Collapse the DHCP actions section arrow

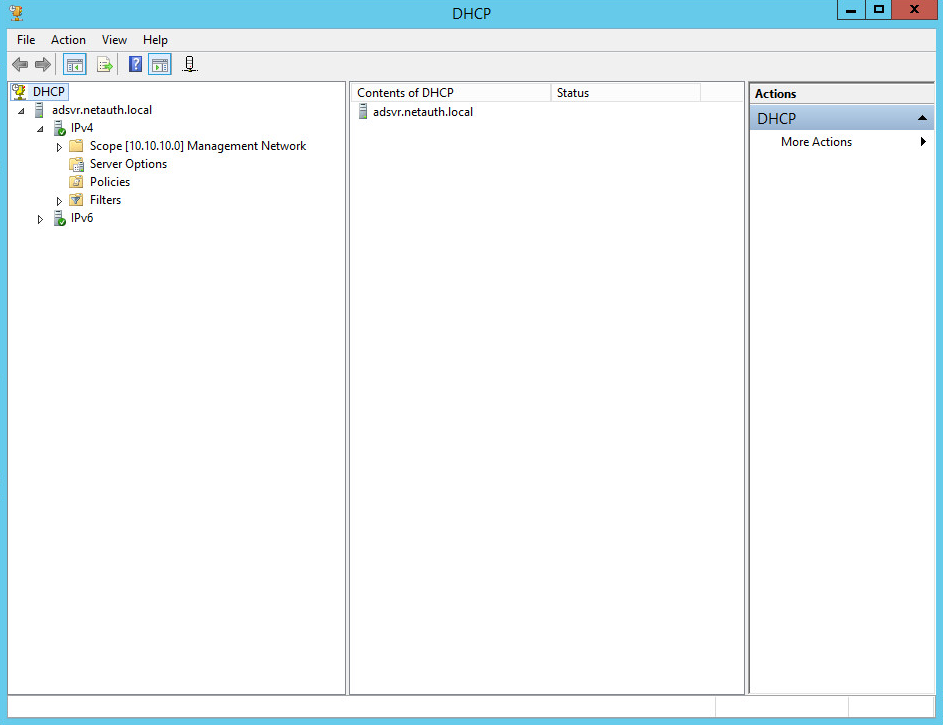point(922,118)
